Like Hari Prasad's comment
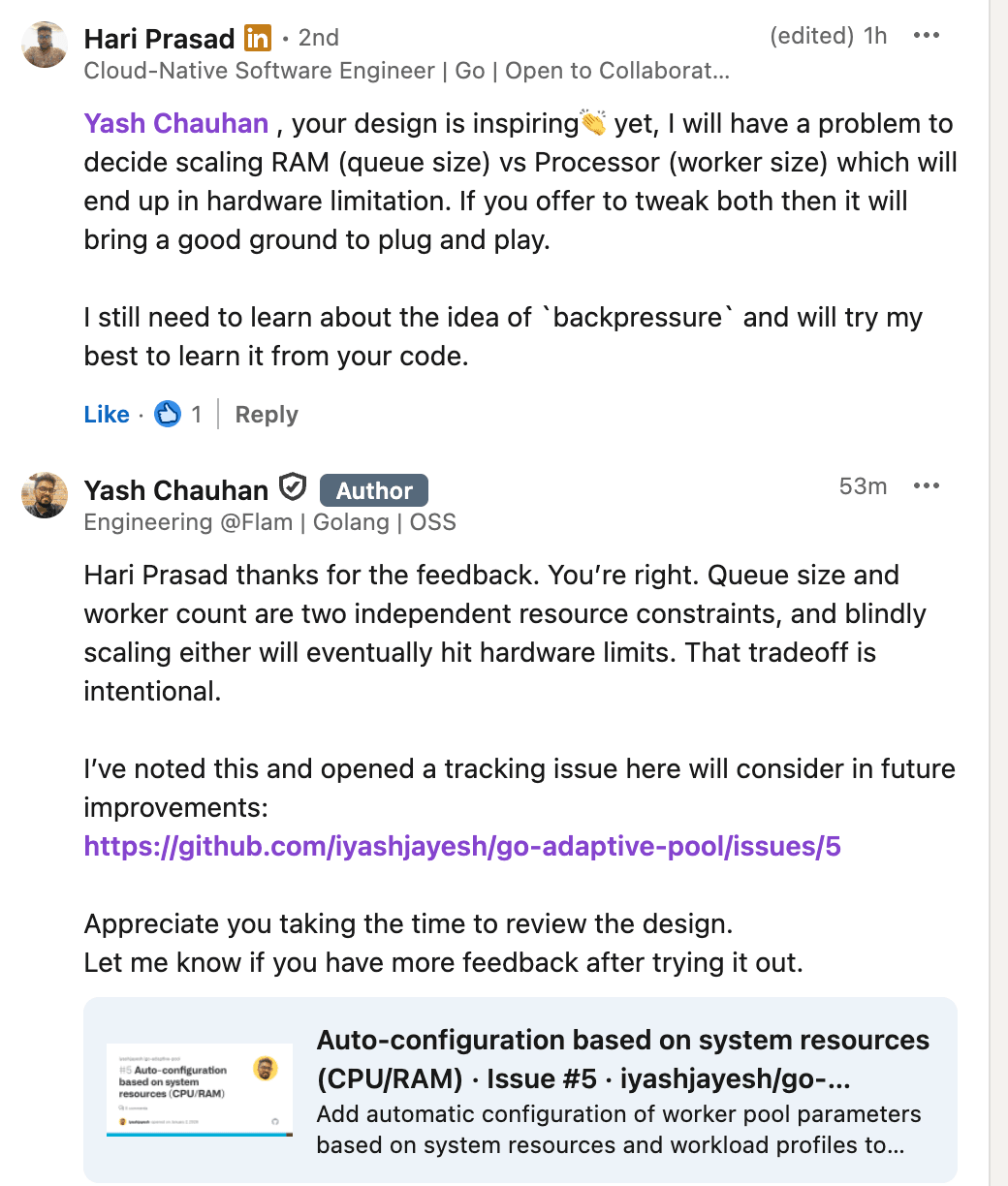 coord(107,415)
